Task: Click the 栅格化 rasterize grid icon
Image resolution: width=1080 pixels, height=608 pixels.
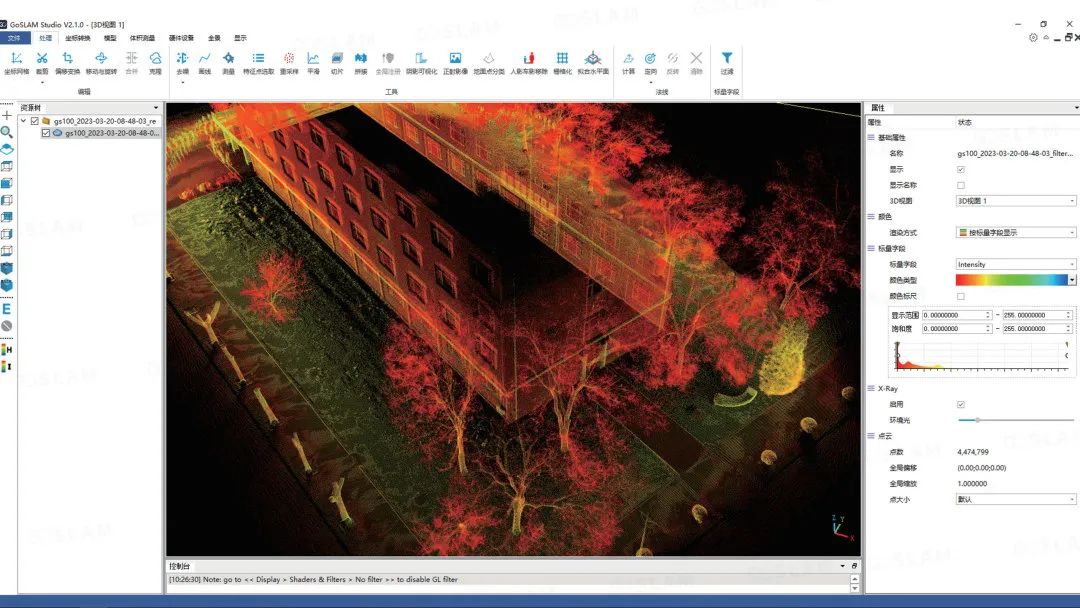Action: (x=563, y=62)
